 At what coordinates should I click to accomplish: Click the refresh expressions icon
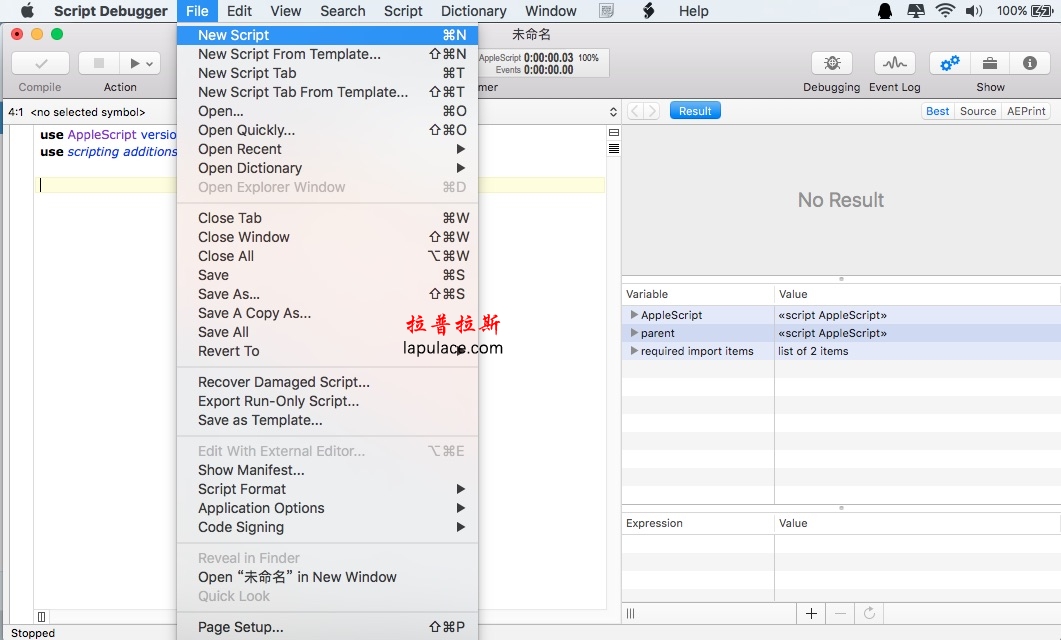pyautogui.click(x=870, y=614)
